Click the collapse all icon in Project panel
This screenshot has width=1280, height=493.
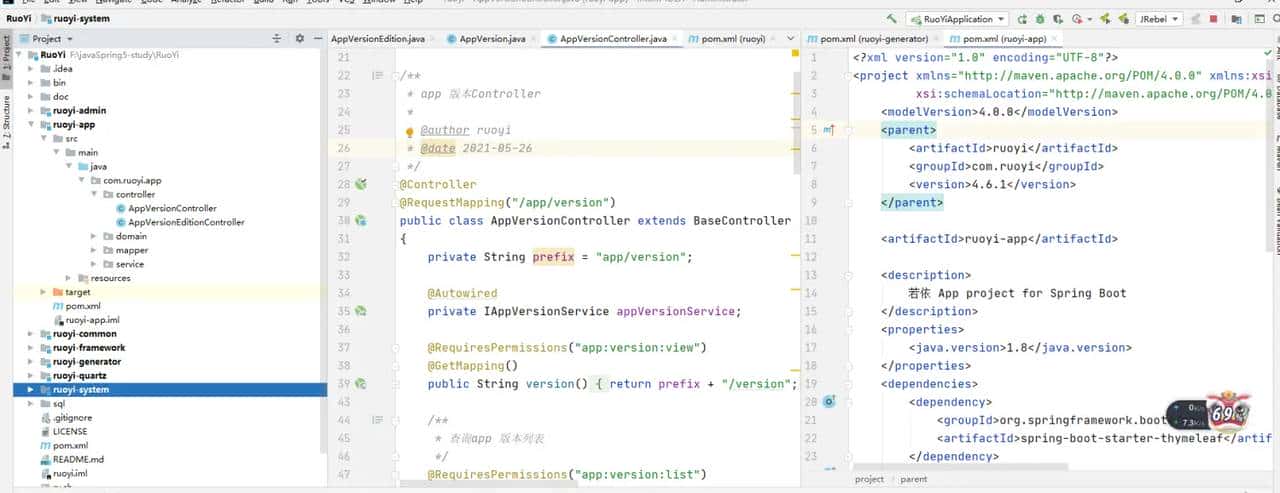[x=277, y=38]
